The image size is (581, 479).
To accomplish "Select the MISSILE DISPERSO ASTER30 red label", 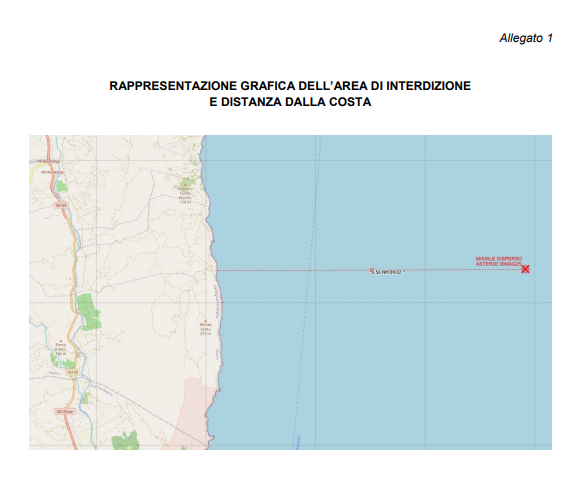I will (x=499, y=261).
